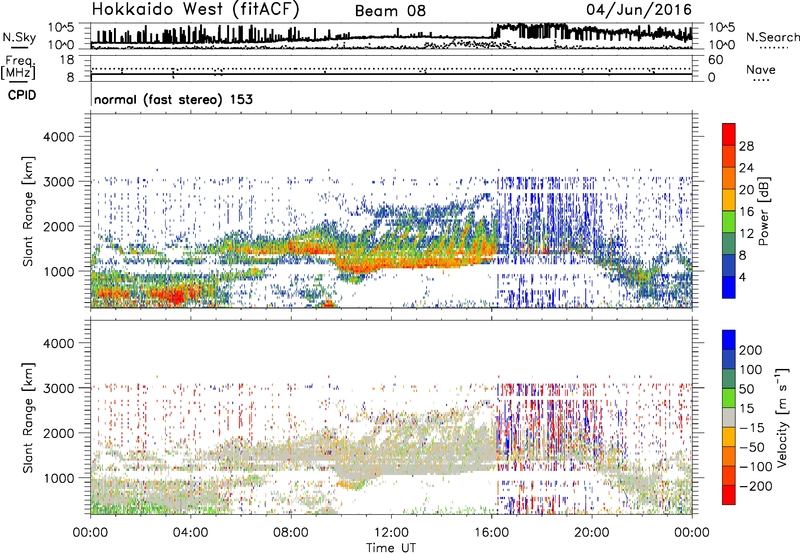Click the date '04/Jun/2016'
This screenshot has width=800, height=554.
click(x=639, y=10)
